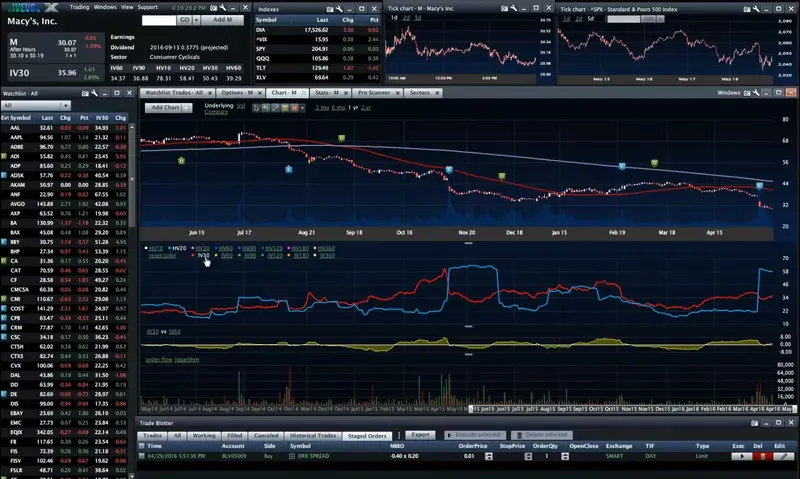
Task: Open Watchlist panel wrench settings
Action: (x=94, y=93)
